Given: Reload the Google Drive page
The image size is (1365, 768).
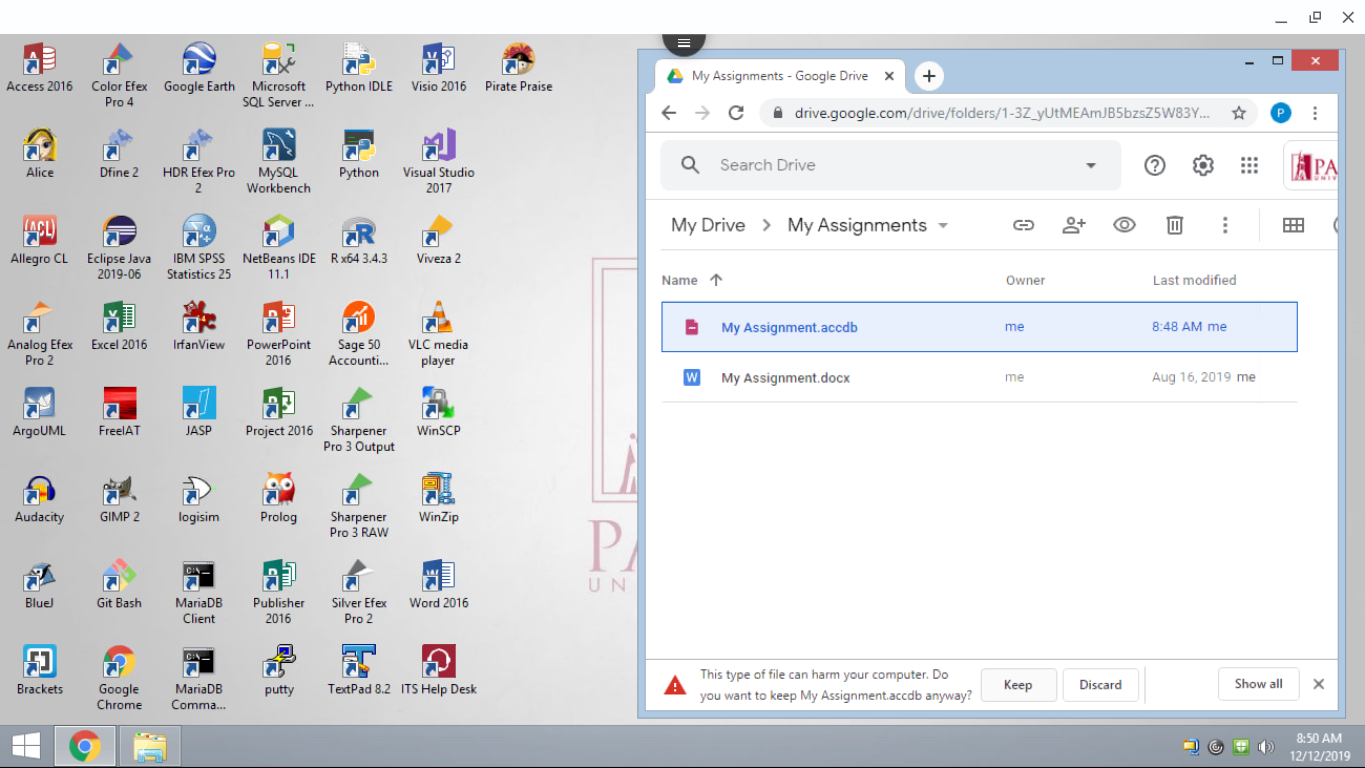Looking at the screenshot, I should pyautogui.click(x=736, y=113).
